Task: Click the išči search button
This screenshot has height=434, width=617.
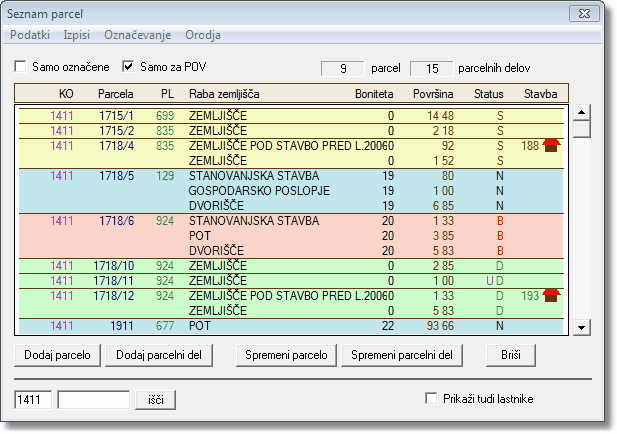Action: 156,400
